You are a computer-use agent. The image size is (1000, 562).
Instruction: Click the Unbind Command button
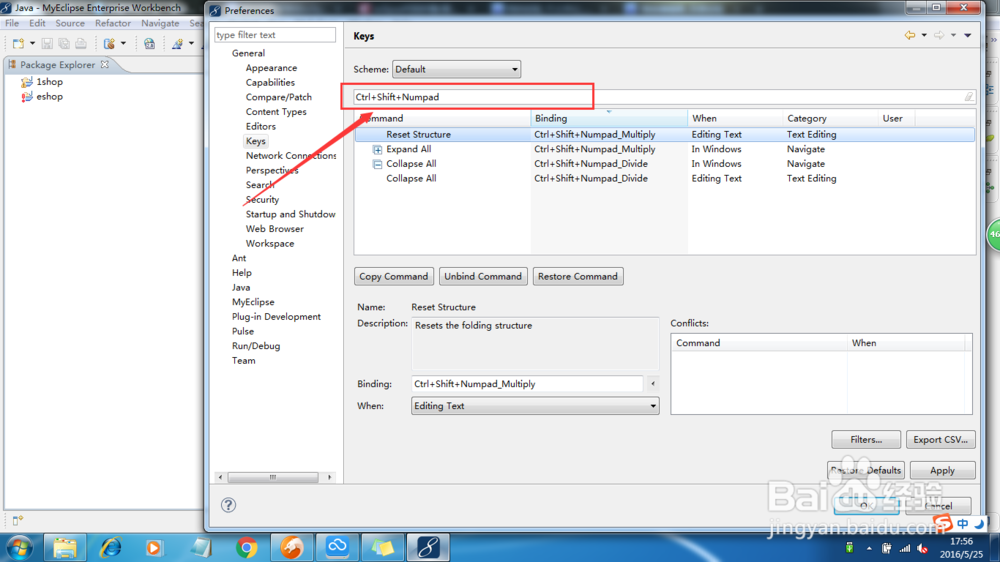[x=483, y=276]
